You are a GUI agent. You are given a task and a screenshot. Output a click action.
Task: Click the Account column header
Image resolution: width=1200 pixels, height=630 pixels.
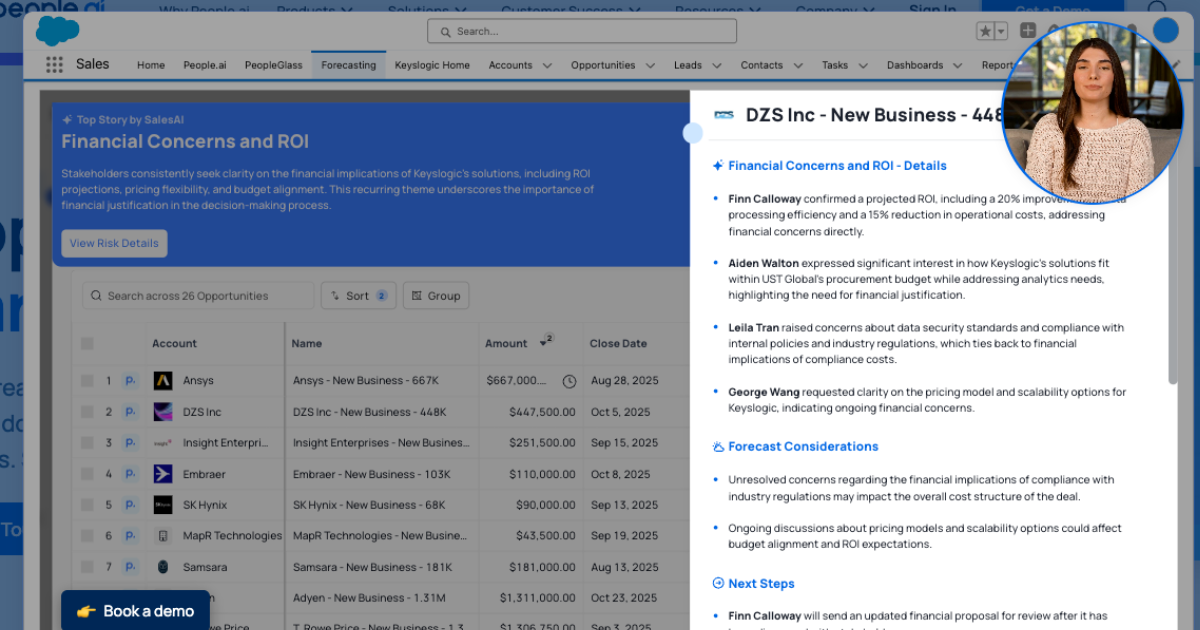coord(174,343)
